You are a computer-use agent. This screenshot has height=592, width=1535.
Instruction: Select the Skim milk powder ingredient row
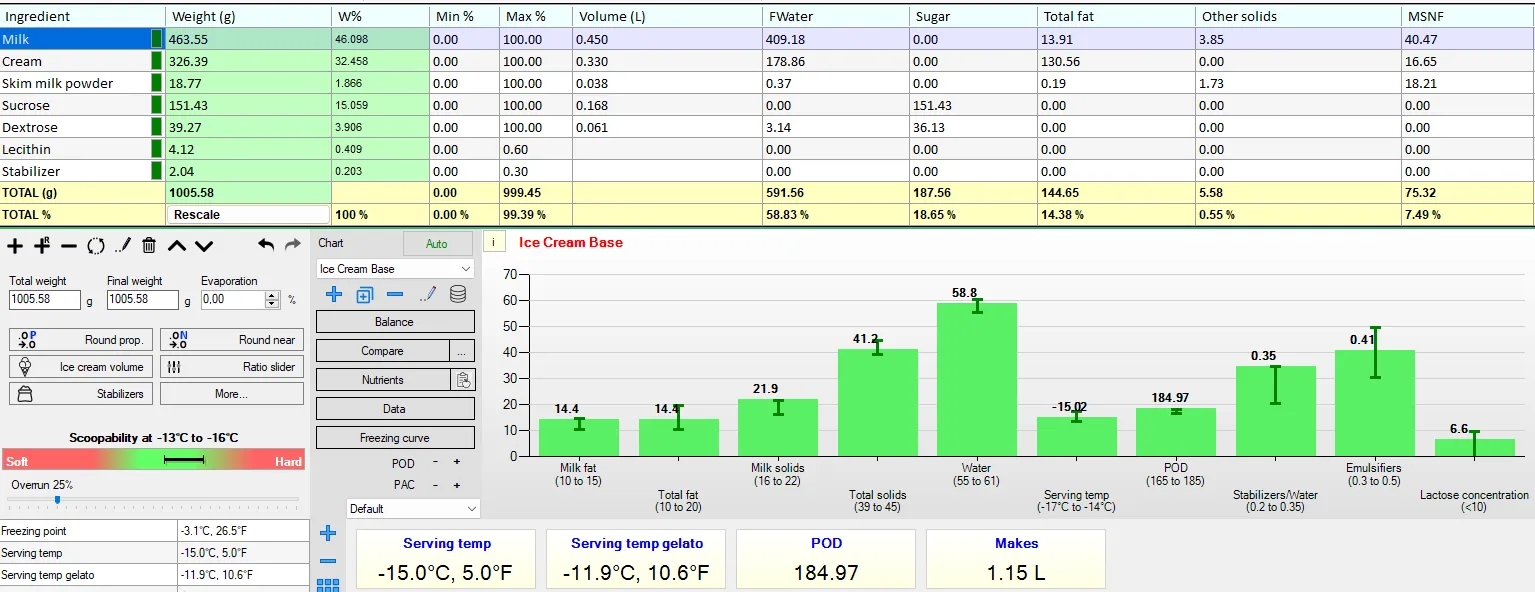[x=82, y=83]
